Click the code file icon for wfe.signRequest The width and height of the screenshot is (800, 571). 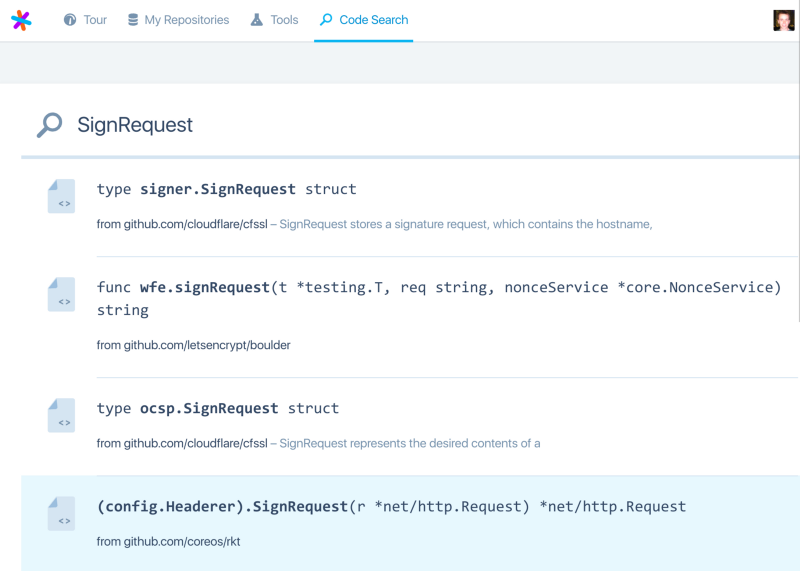61,294
